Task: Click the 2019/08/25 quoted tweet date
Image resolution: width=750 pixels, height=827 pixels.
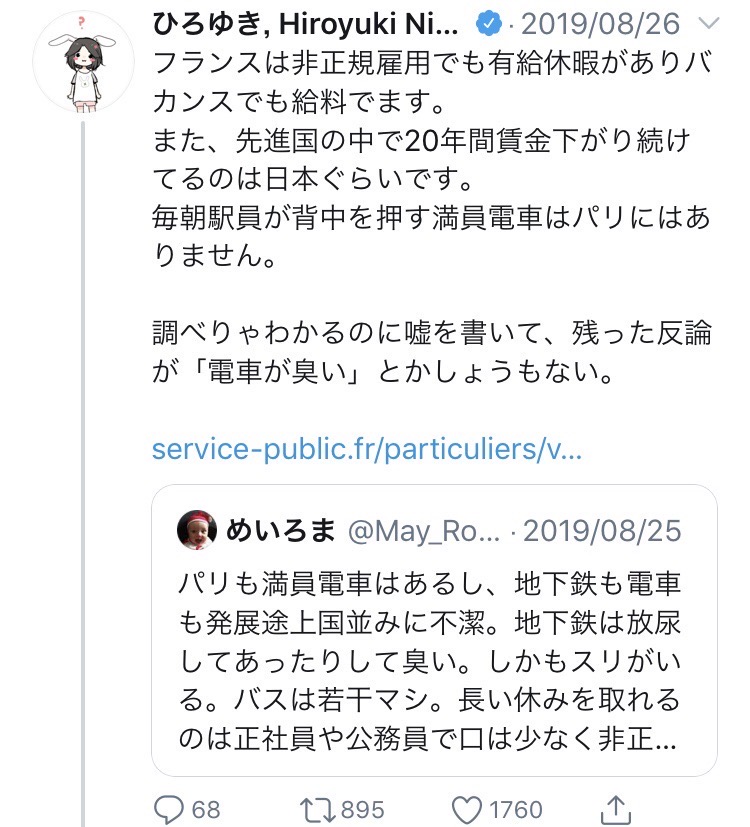Action: pyautogui.click(x=601, y=530)
